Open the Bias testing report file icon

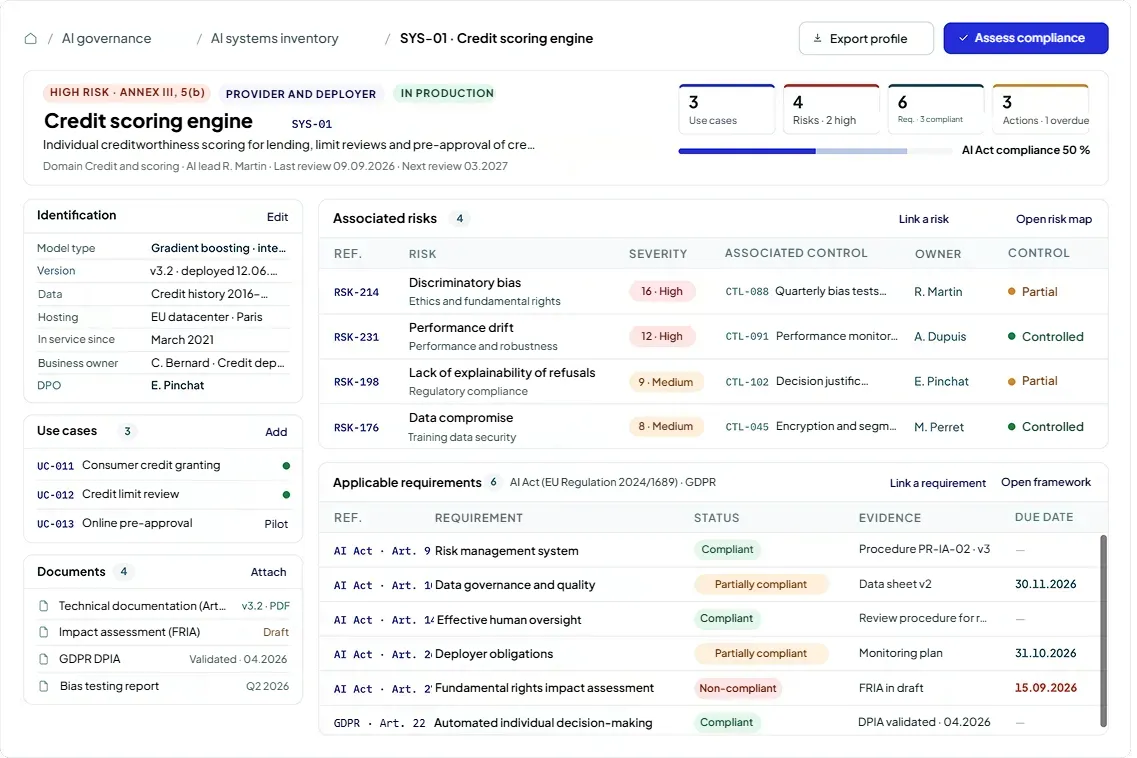click(44, 685)
